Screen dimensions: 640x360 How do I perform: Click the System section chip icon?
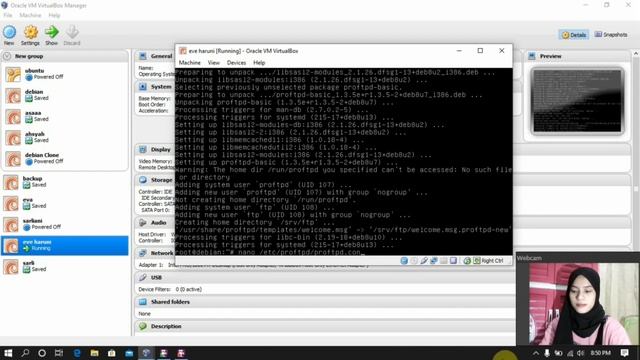(x=142, y=87)
